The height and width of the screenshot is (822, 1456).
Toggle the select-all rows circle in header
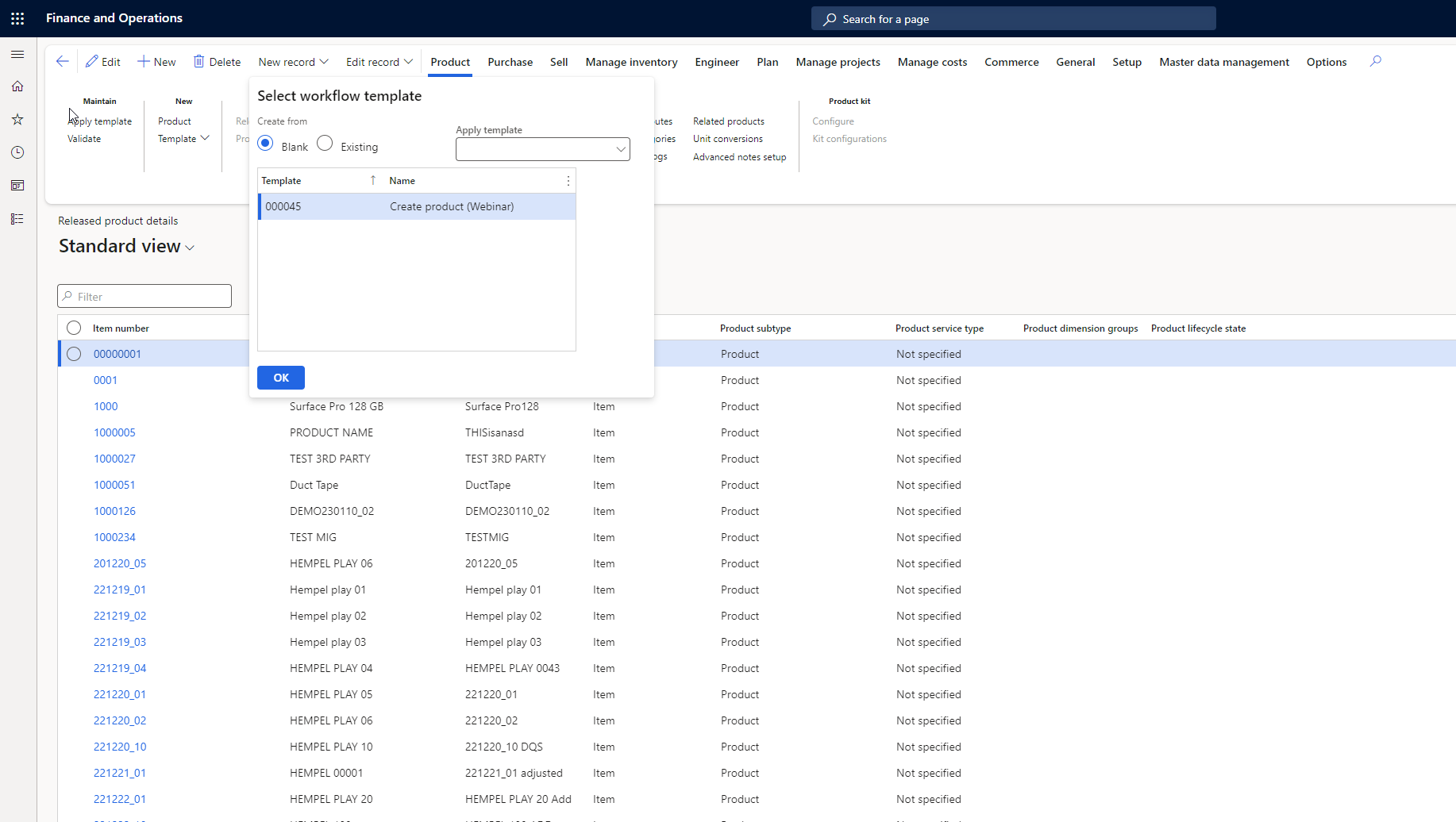[74, 328]
